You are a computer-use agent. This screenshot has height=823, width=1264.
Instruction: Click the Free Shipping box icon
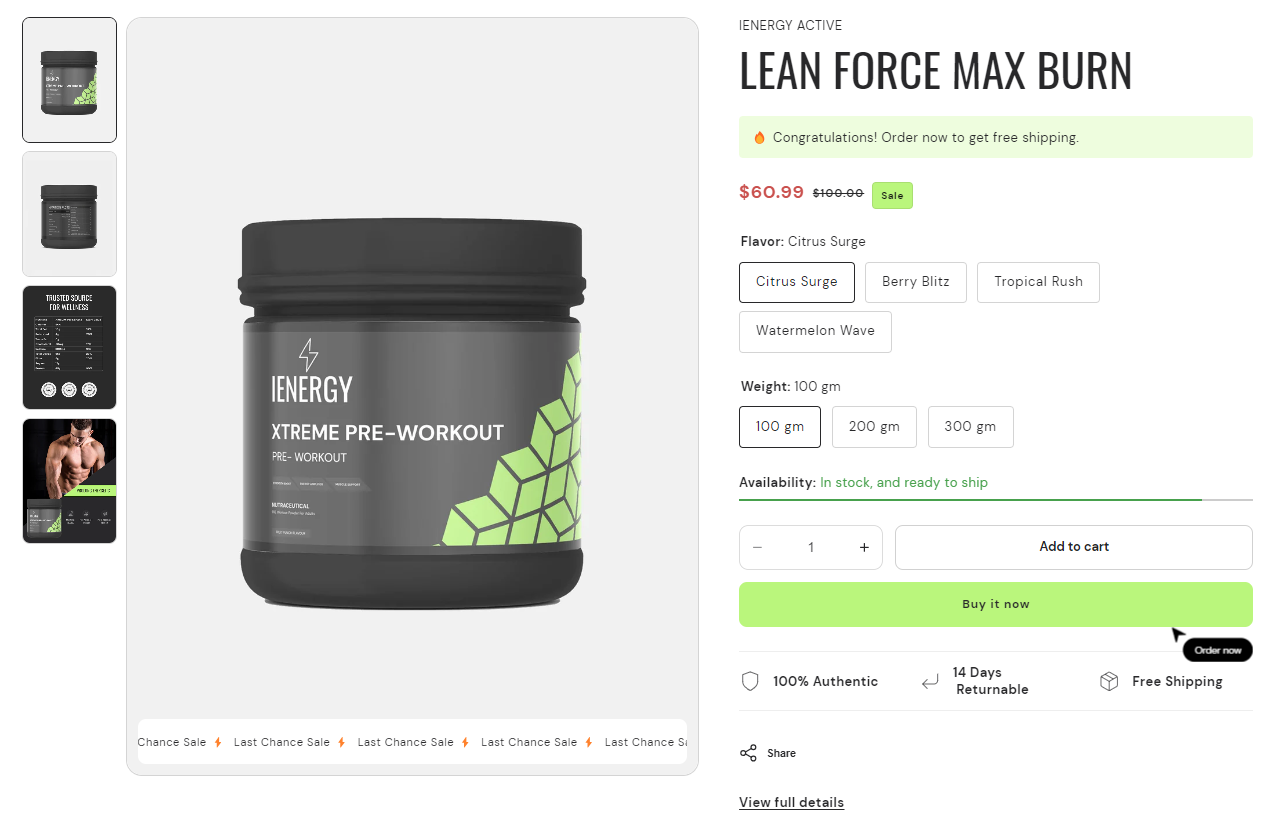pos(1108,681)
